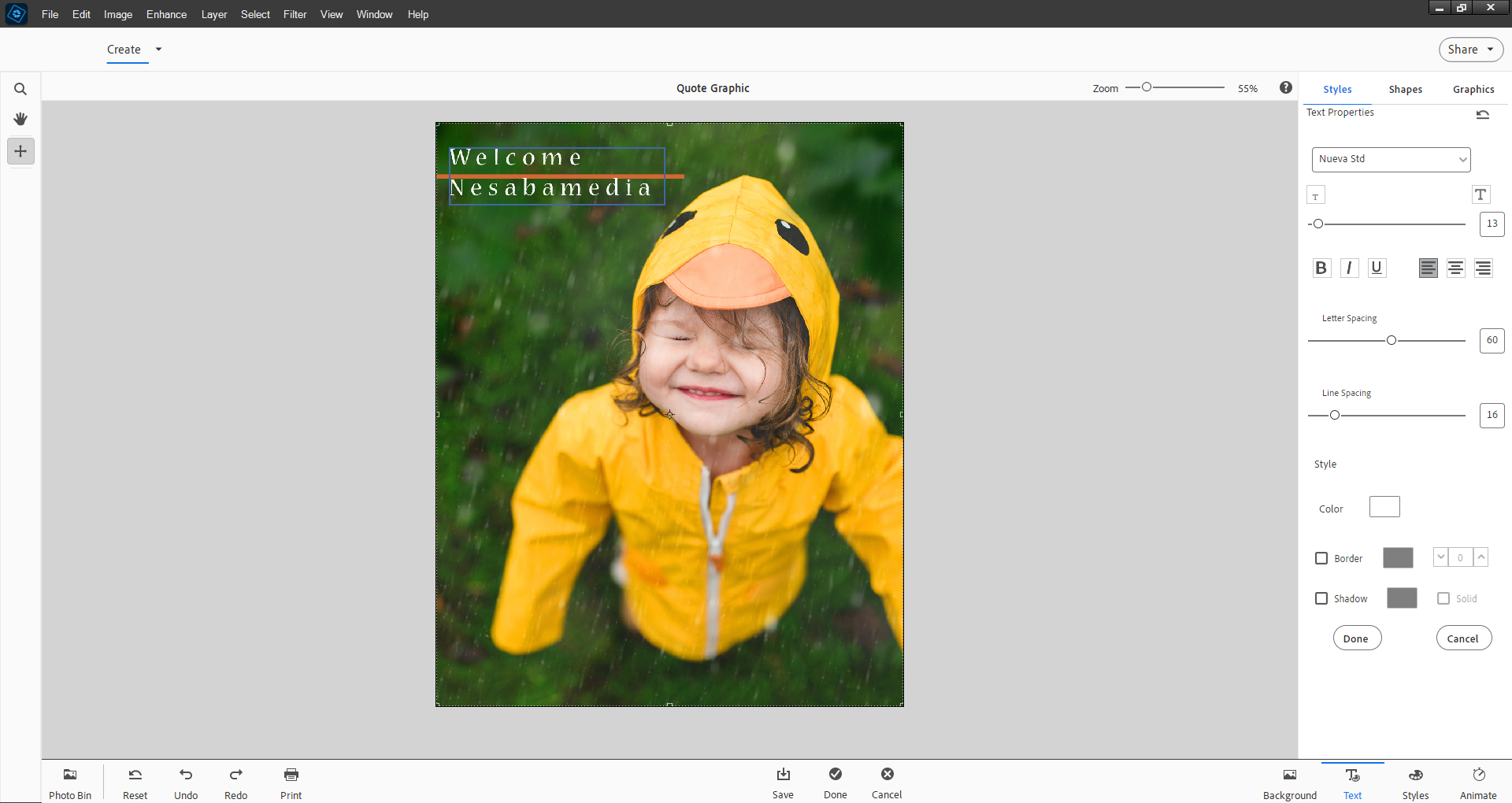This screenshot has height=803, width=1512.
Task: Toggle italic formatting
Action: [x=1349, y=268]
